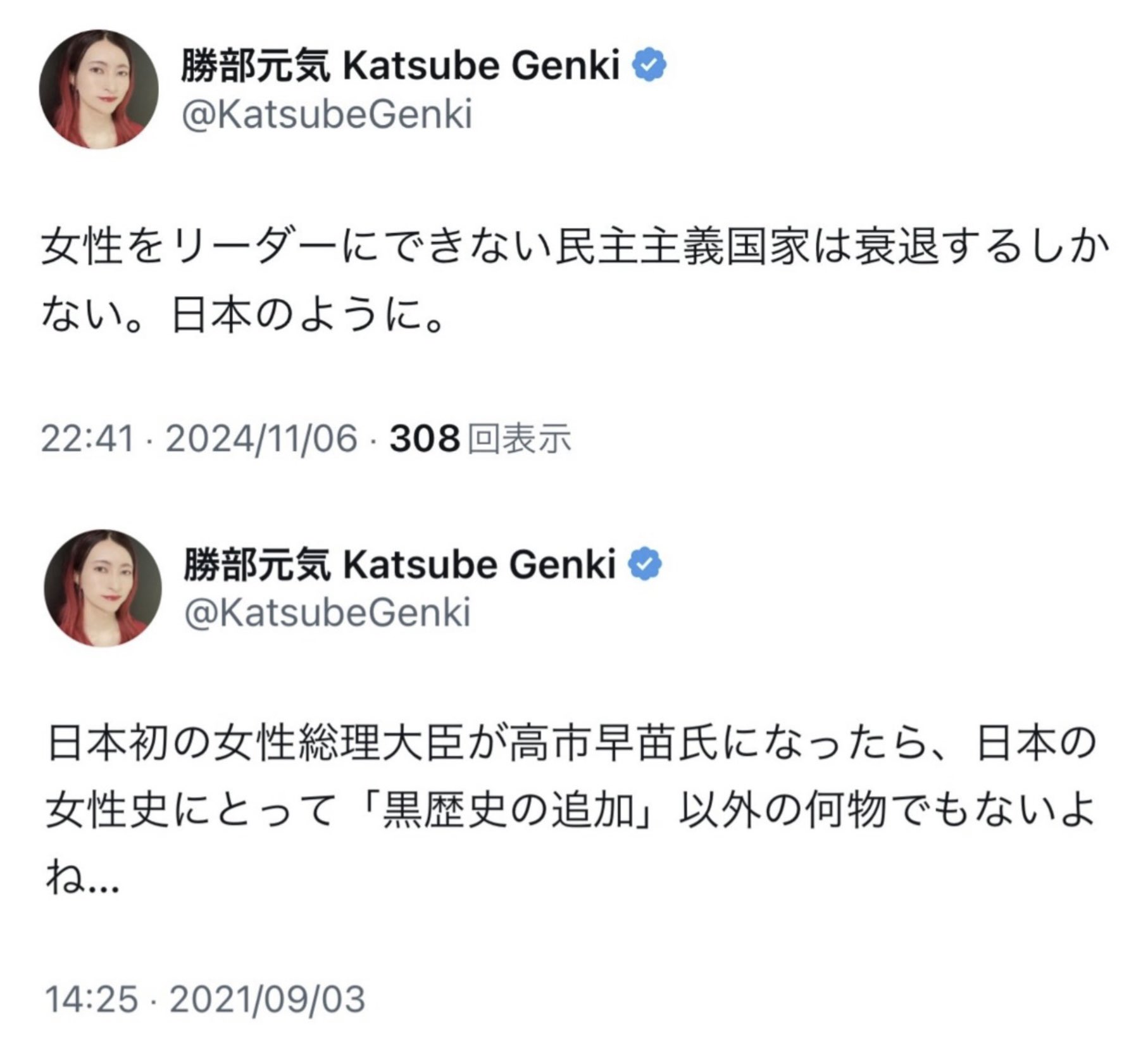Click the line 日本のように in the top tweet
This screenshot has height=1051, width=1148.
(307, 316)
